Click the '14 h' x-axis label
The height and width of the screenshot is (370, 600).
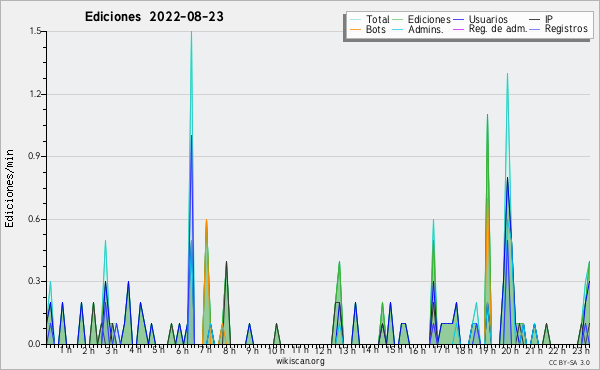tap(370, 350)
